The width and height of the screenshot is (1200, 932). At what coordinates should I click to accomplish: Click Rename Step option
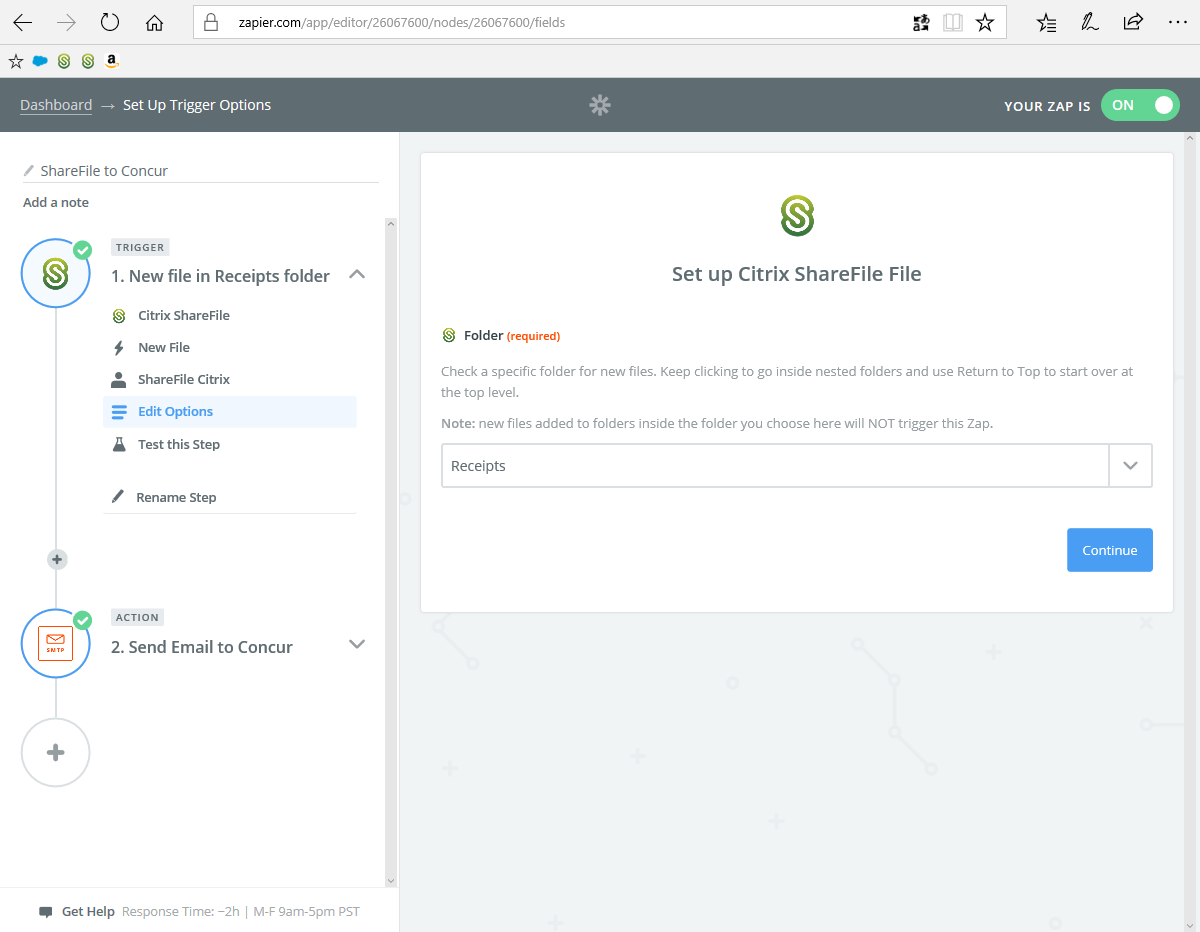coord(176,498)
